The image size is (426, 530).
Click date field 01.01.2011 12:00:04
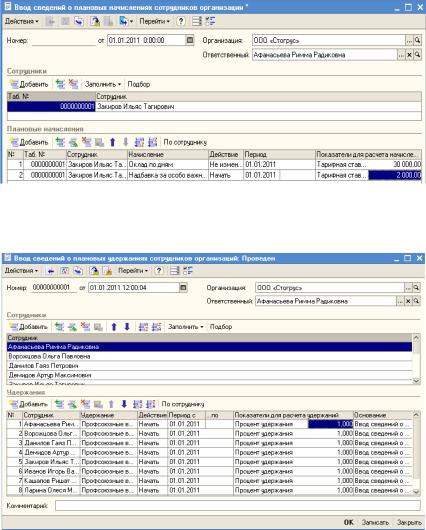tap(134, 288)
